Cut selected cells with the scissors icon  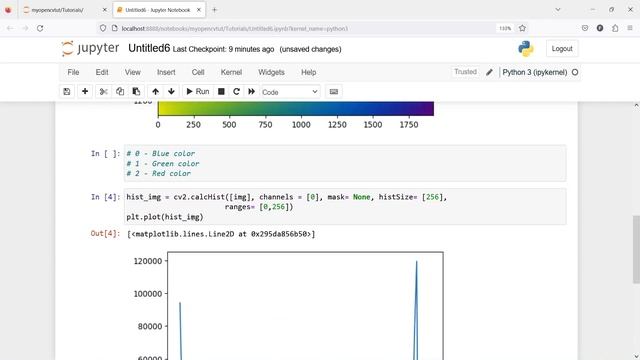coord(104,91)
